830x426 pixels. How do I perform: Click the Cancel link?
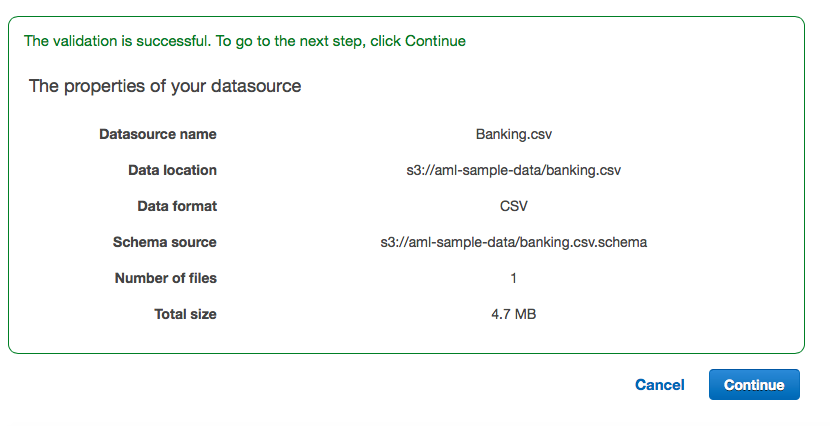pos(659,385)
